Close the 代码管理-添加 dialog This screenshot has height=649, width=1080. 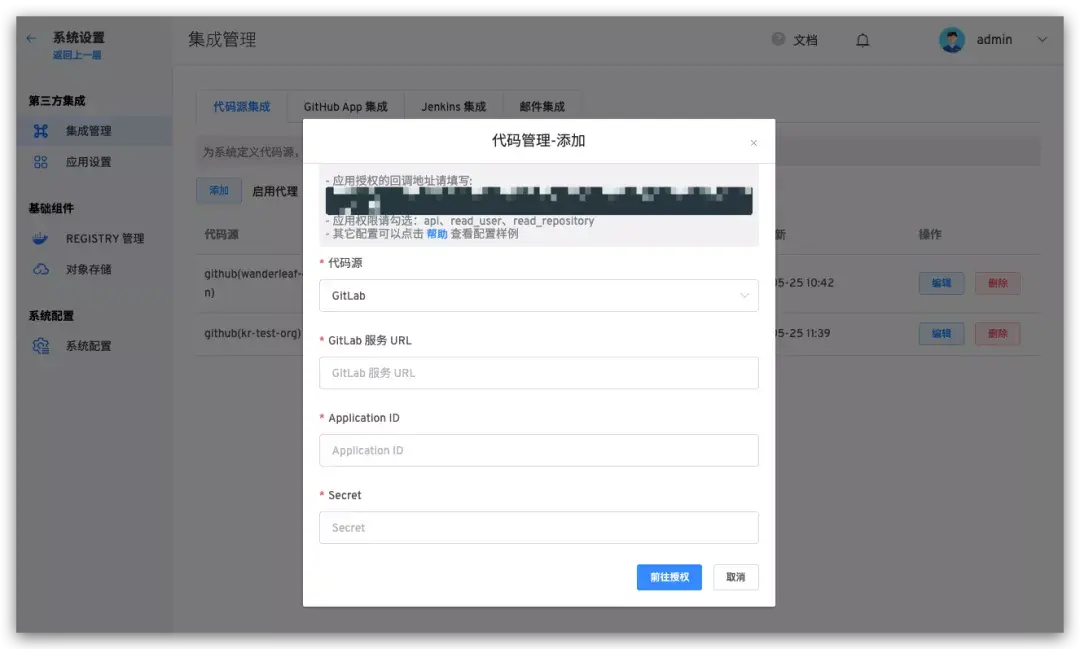click(754, 143)
